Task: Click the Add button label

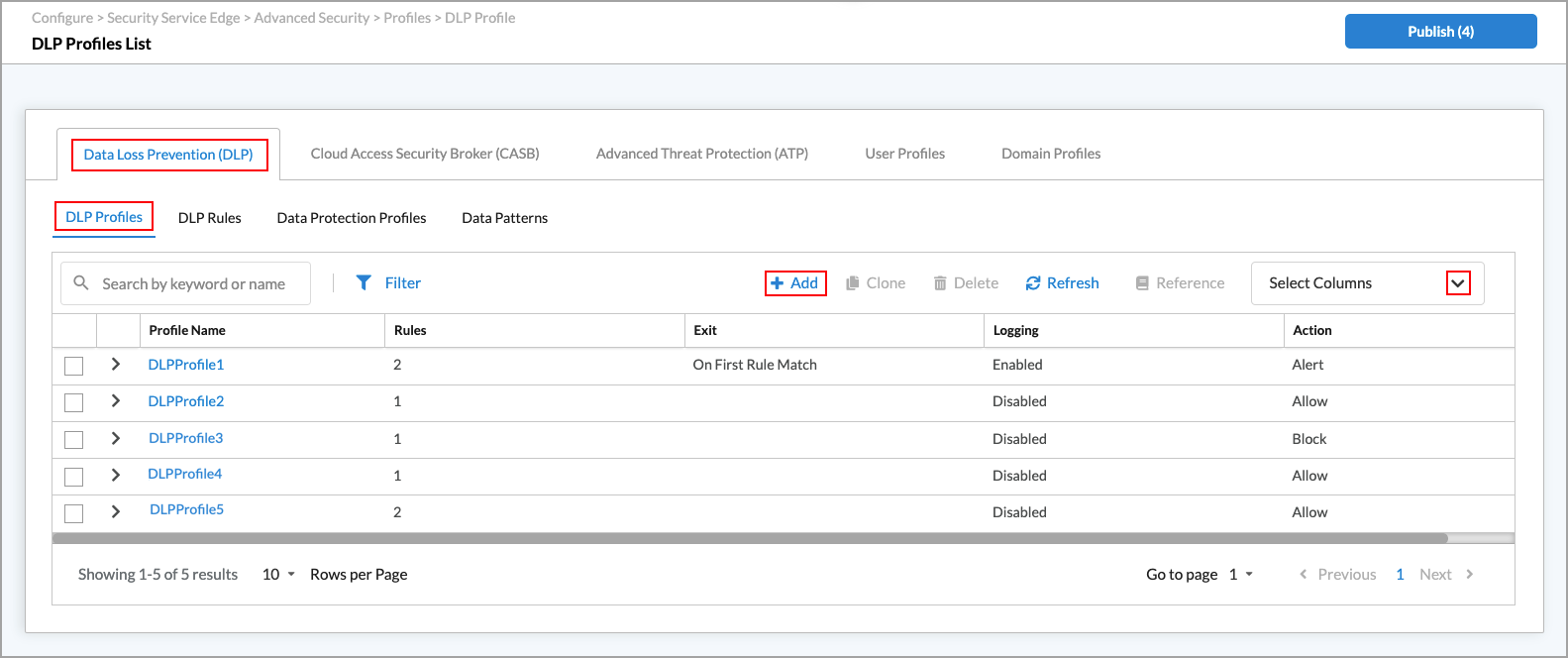Action: coord(804,283)
